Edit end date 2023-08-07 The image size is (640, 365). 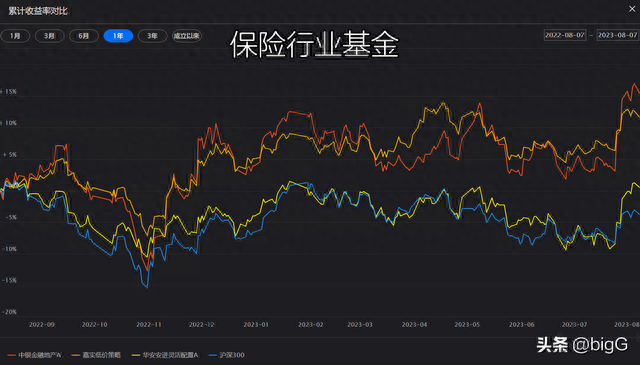pos(617,35)
